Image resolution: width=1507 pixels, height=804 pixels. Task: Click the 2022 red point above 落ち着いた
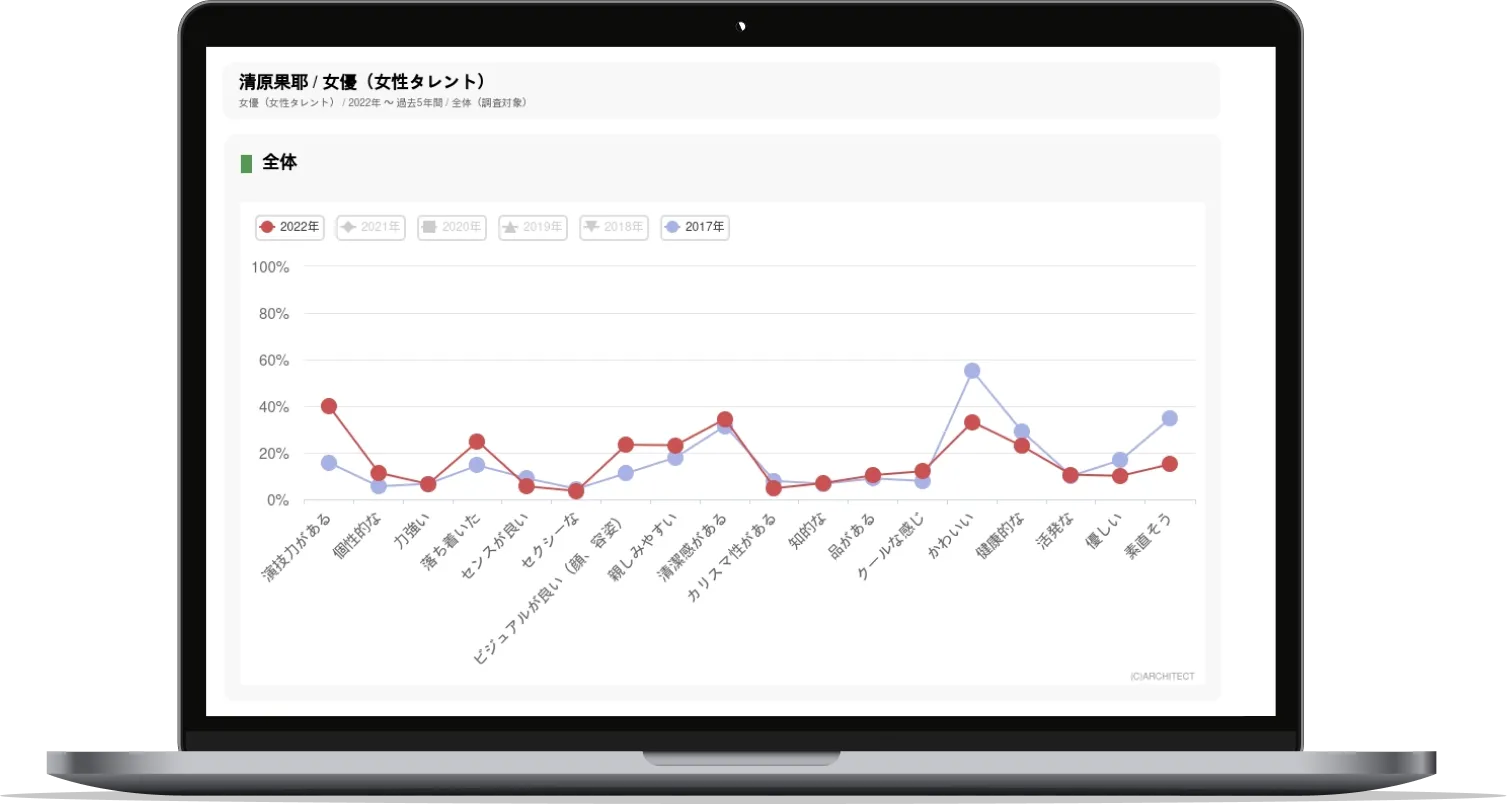477,441
